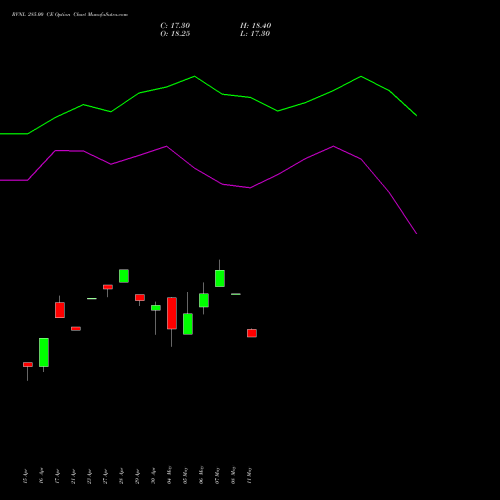
Task: Select the 11 May date label
Action: point(250,476)
